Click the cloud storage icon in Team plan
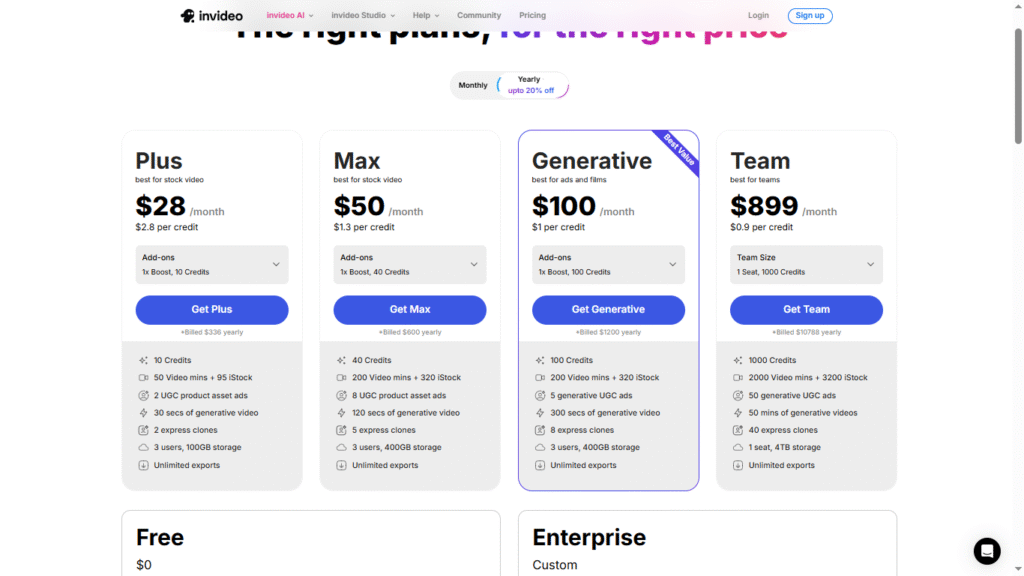1024x576 pixels. coord(738,448)
